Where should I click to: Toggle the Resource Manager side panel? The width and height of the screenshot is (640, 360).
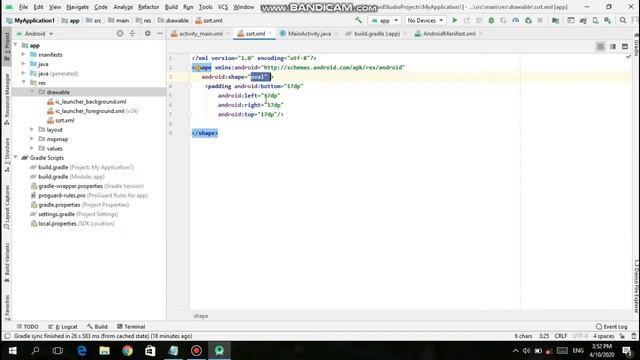(x=7, y=99)
